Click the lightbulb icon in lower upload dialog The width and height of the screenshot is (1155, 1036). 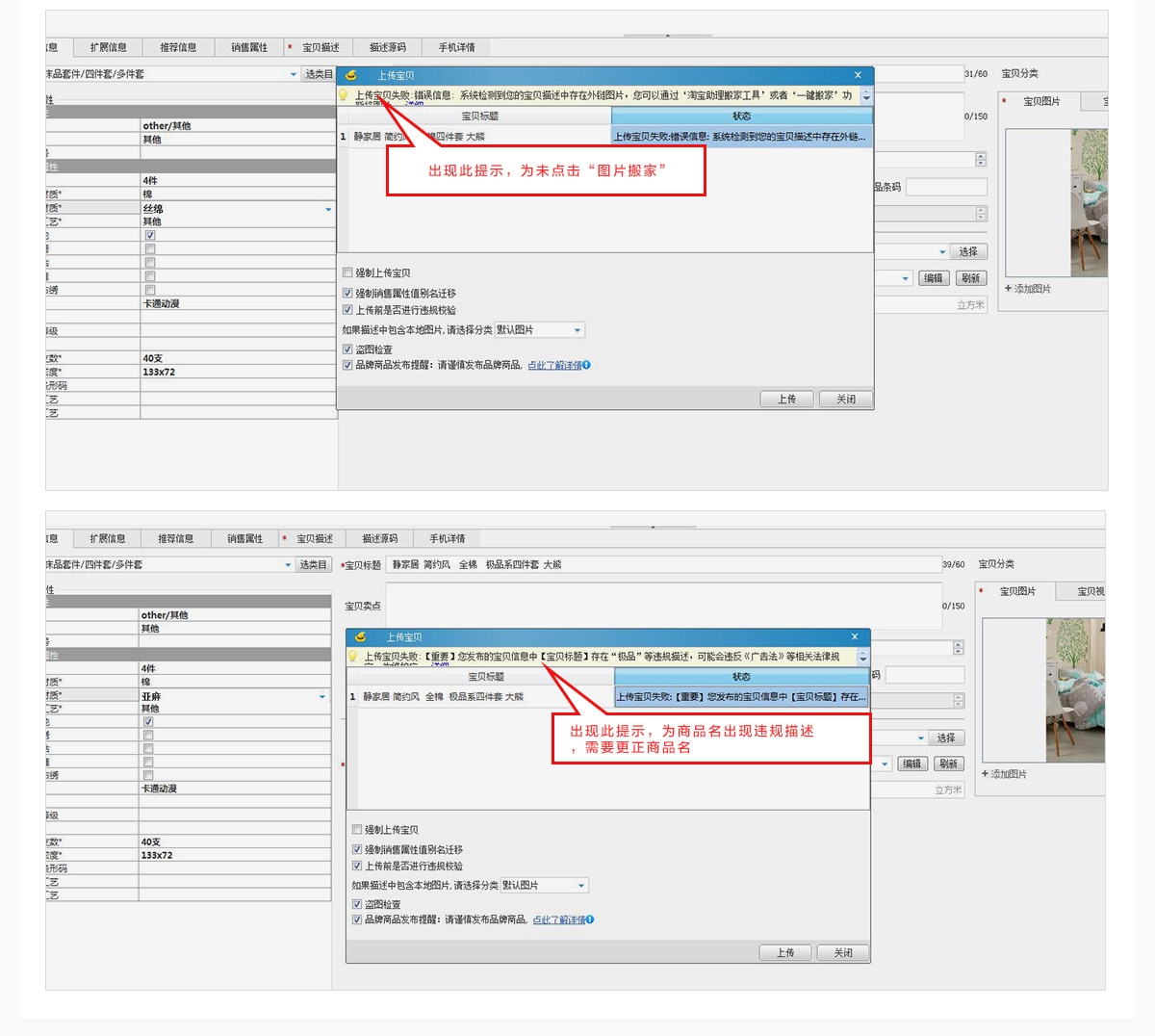352,657
